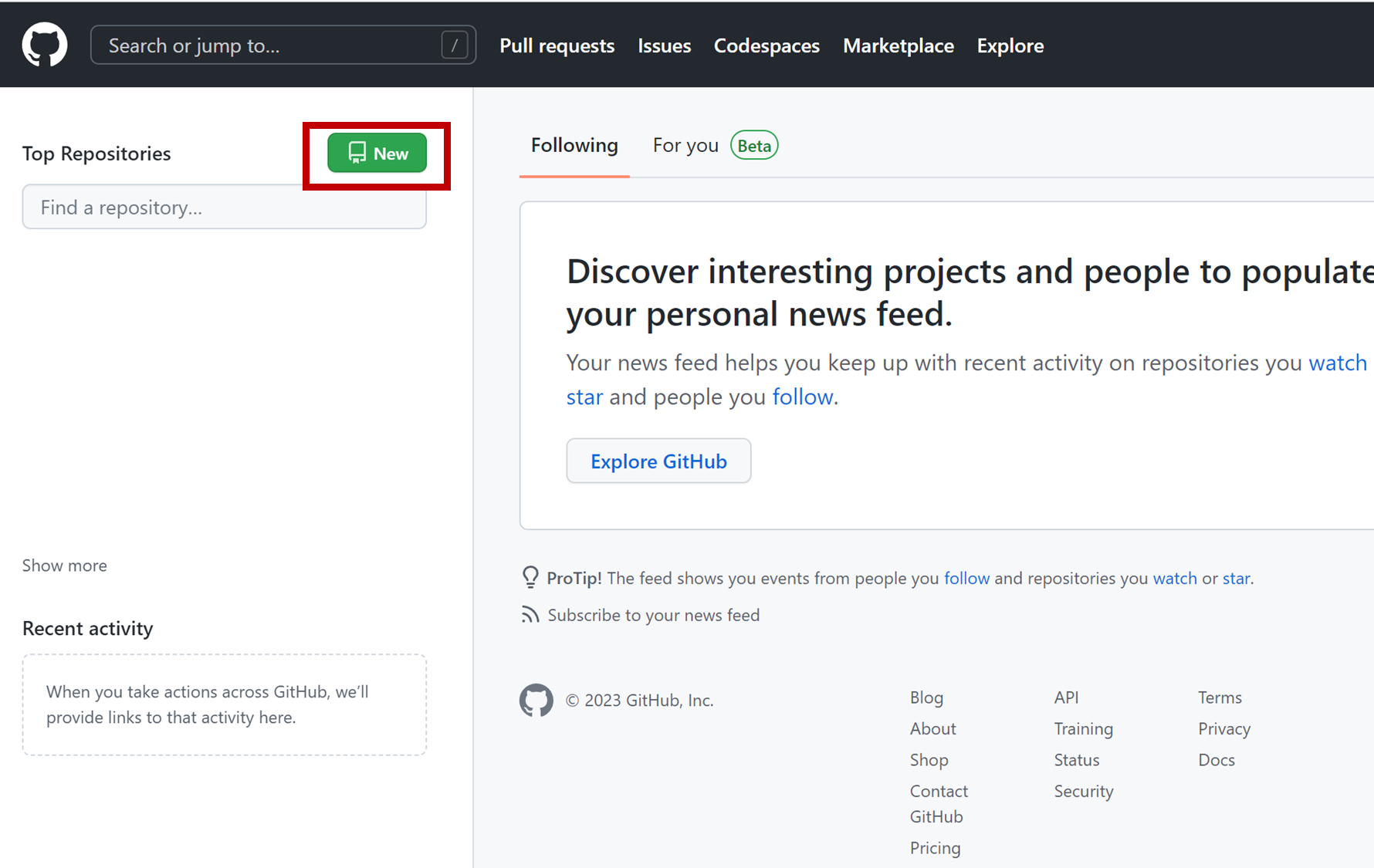The height and width of the screenshot is (868, 1374).
Task: Click the Explore GitHub button
Action: coord(658,461)
